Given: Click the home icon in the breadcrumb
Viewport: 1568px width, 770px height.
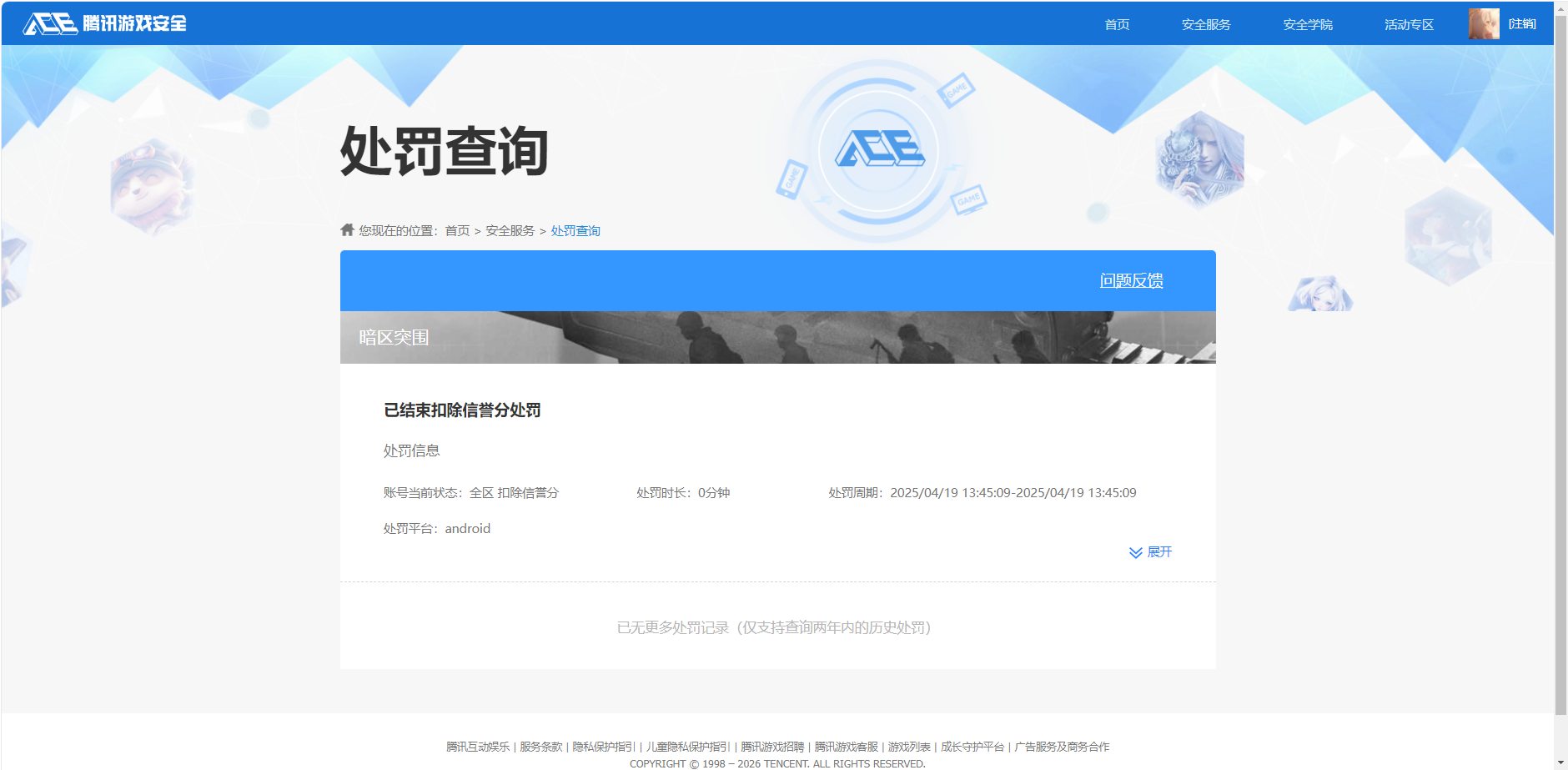Looking at the screenshot, I should pos(345,229).
